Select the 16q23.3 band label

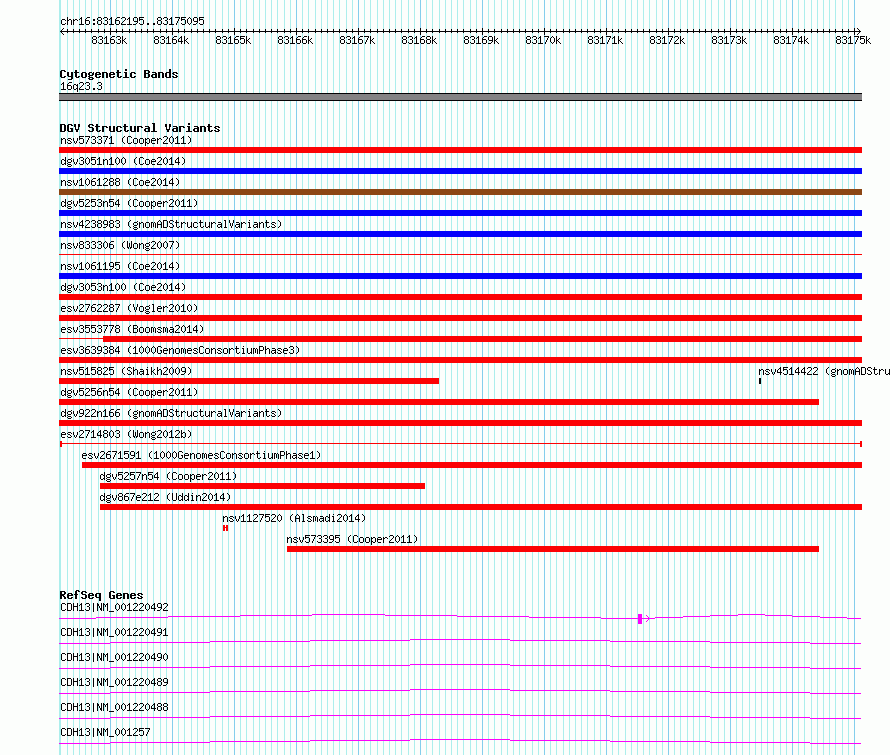click(x=81, y=86)
